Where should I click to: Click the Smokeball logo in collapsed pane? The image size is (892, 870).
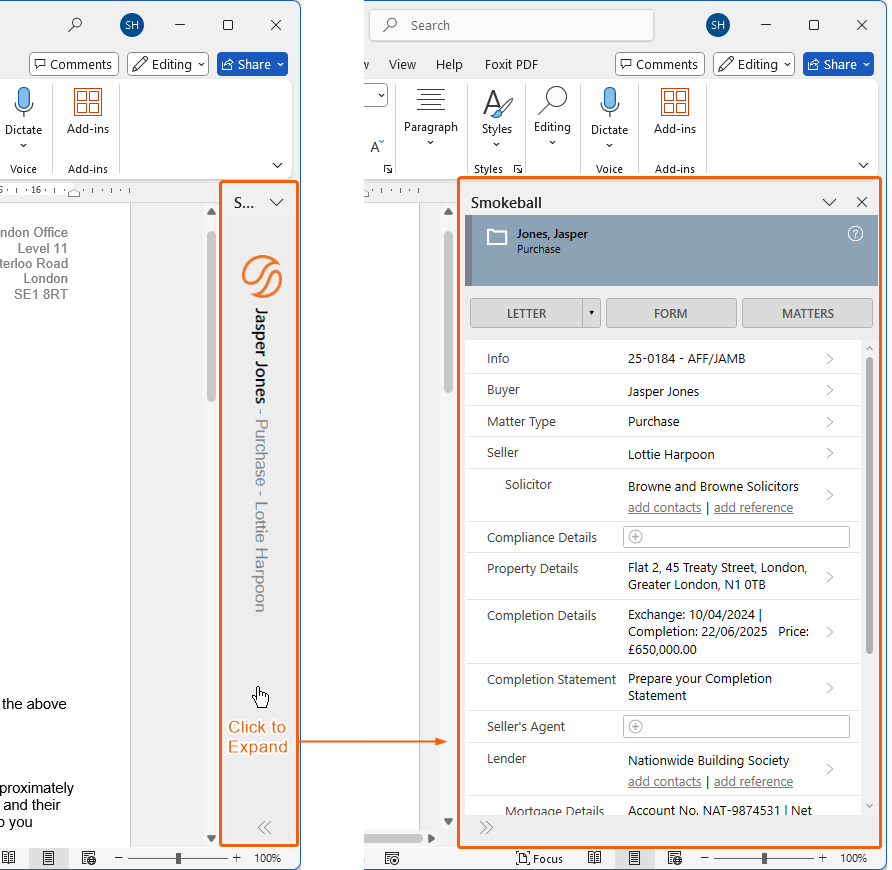pyautogui.click(x=262, y=277)
